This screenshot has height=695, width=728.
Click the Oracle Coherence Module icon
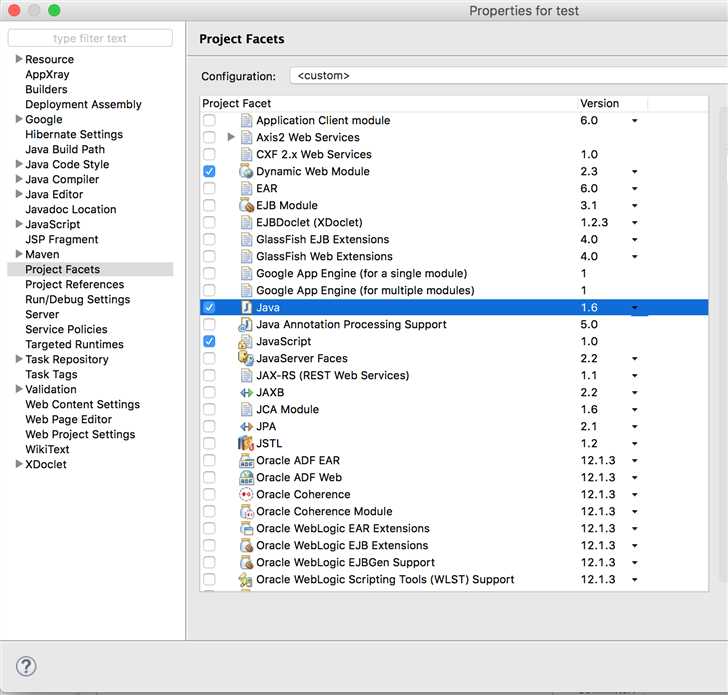pos(246,512)
